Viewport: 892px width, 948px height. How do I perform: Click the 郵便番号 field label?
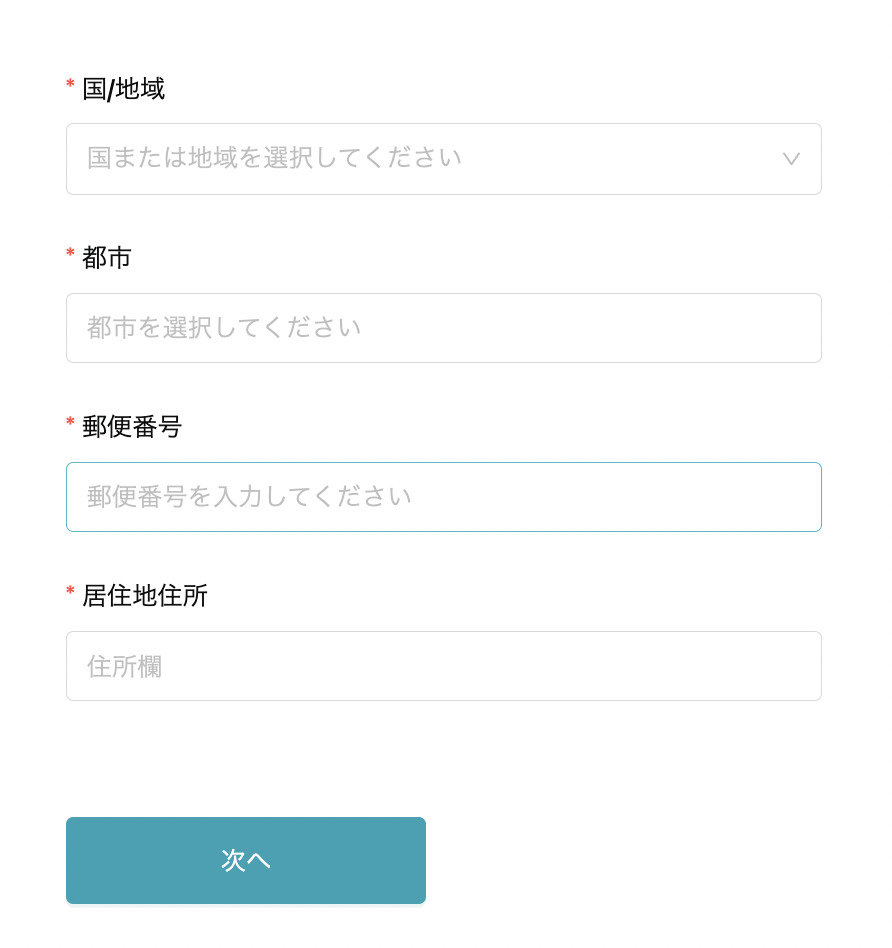132,427
